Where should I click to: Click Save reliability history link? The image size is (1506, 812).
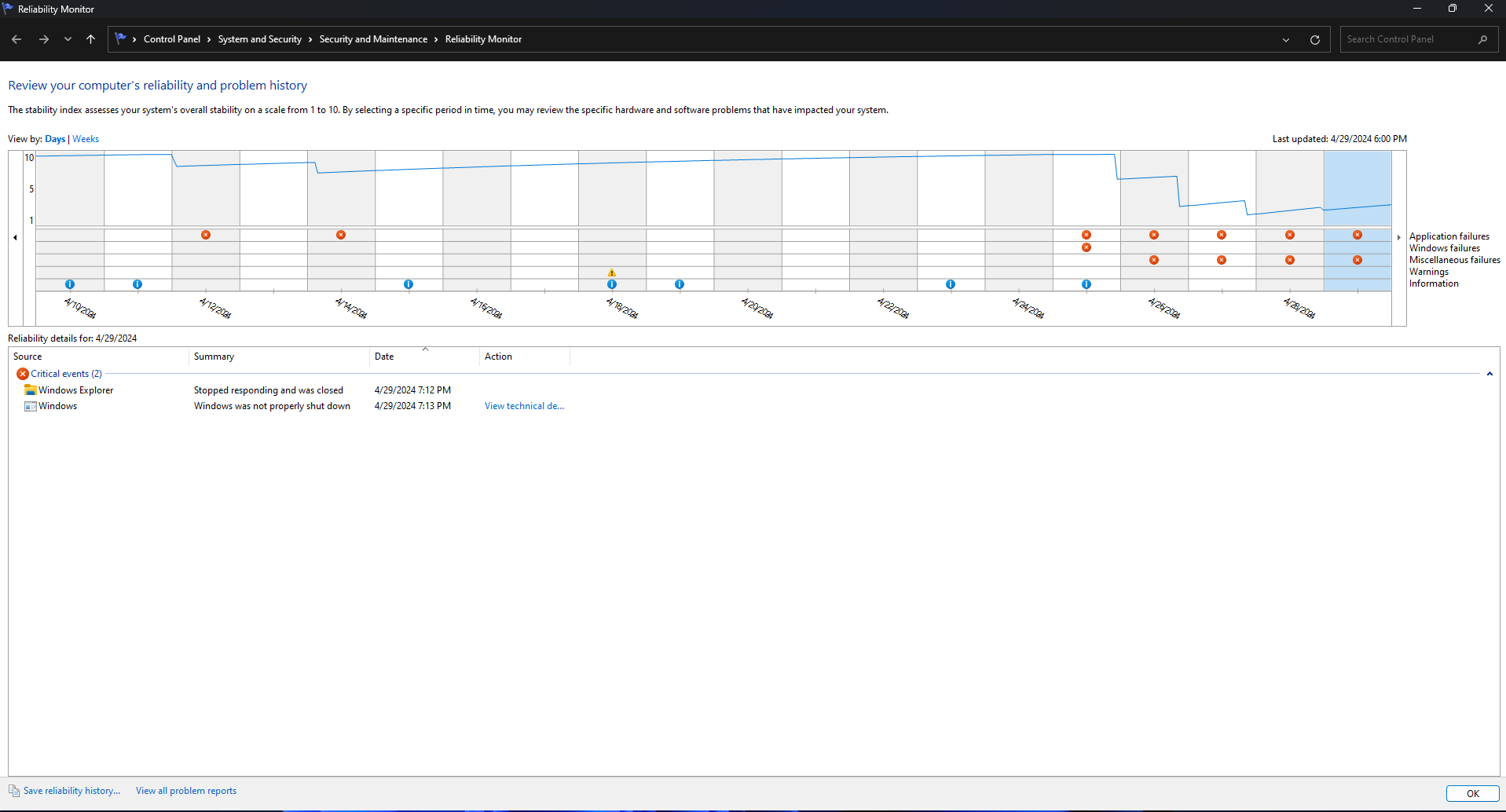point(71,791)
